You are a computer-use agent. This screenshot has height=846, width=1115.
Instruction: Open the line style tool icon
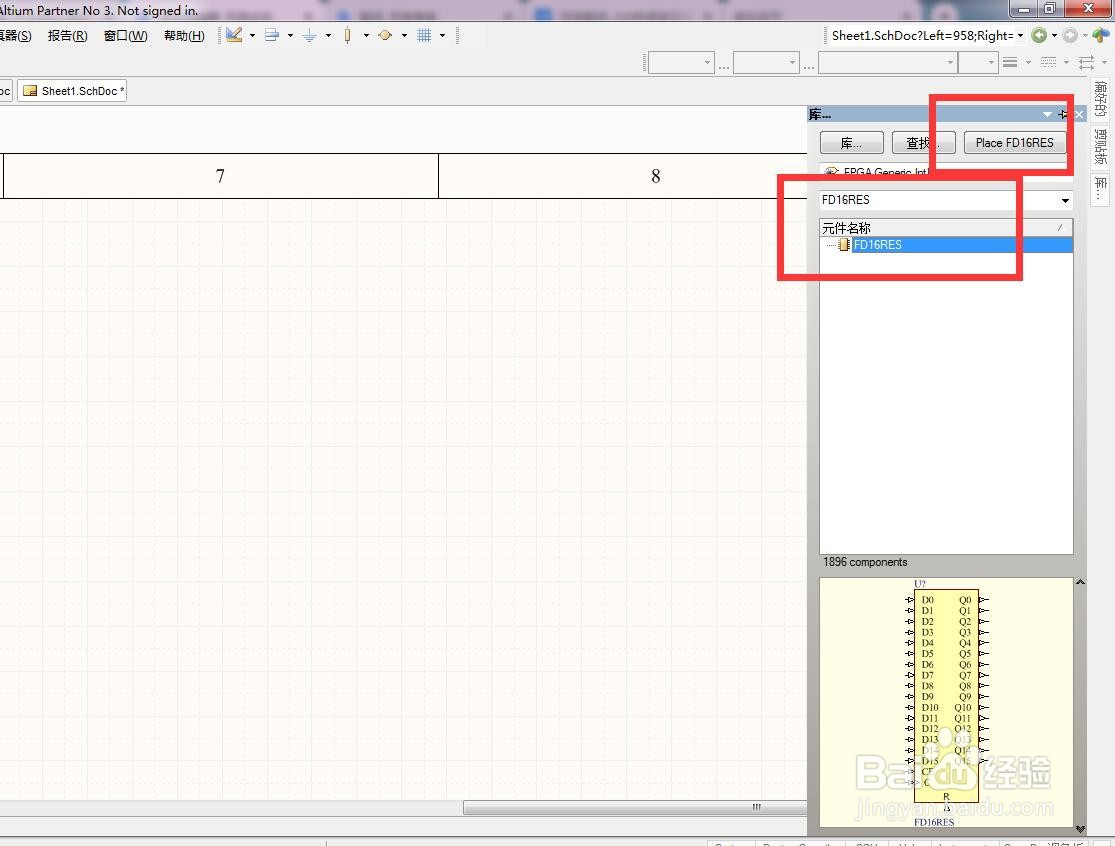pyautogui.click(x=1048, y=63)
